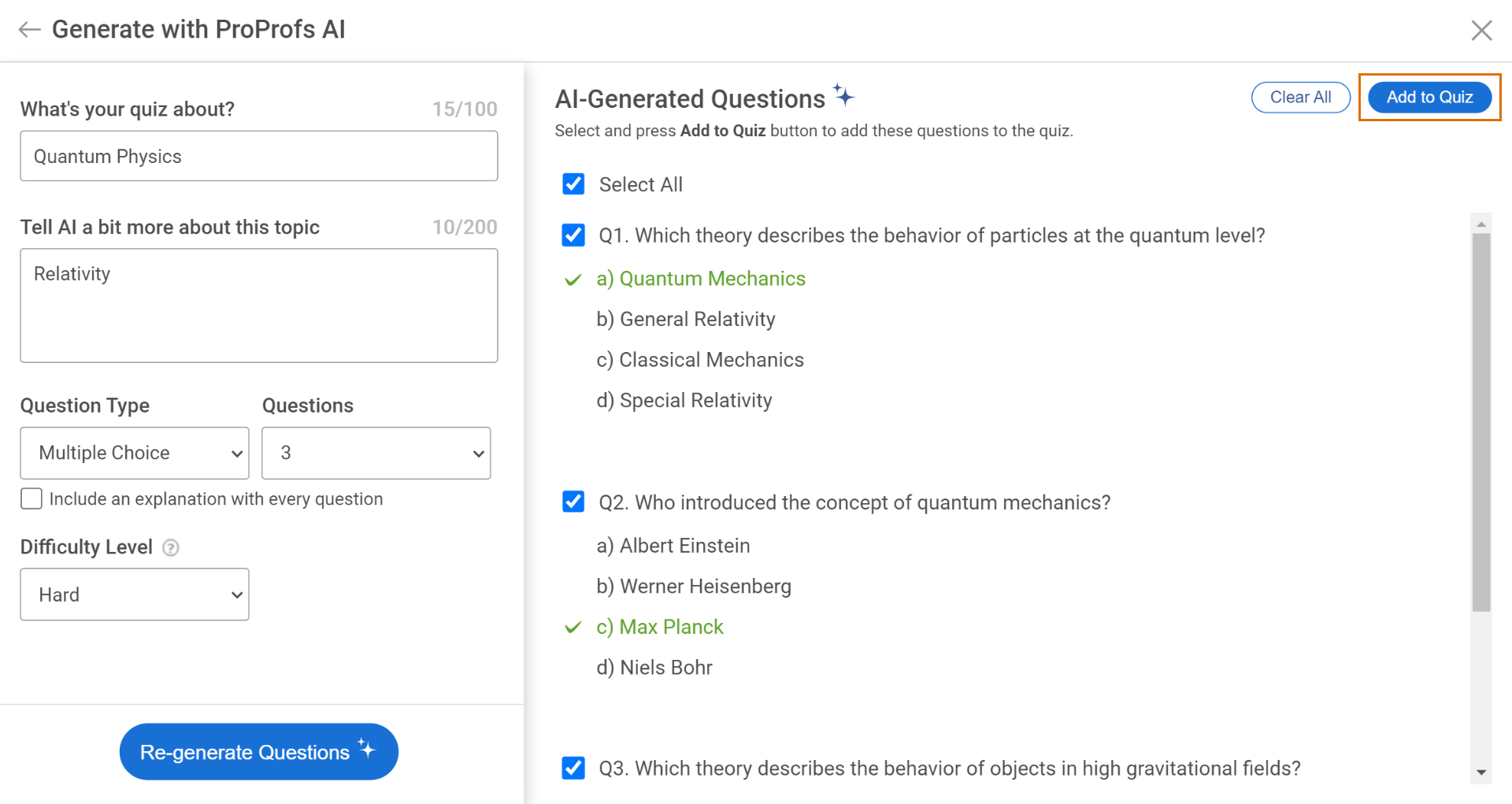
Task: Enable include an explanation with every question
Action: pyautogui.click(x=31, y=499)
